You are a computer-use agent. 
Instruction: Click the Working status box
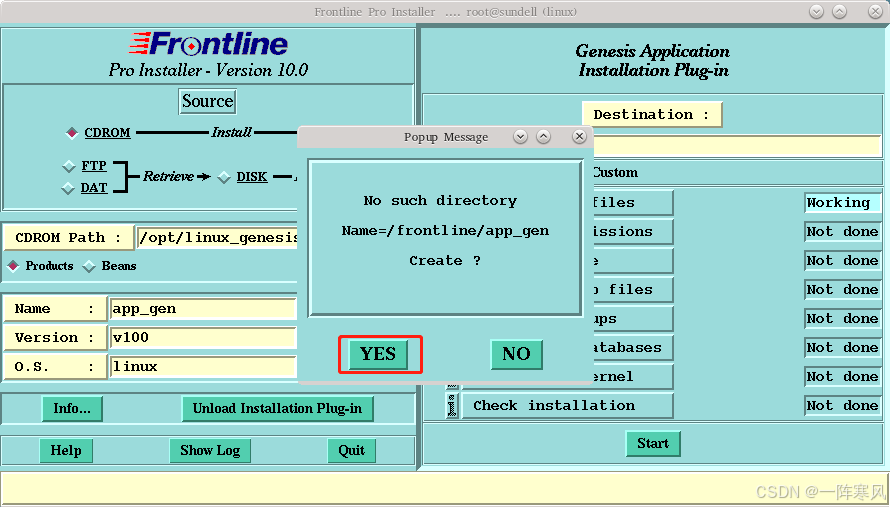[x=842, y=203]
